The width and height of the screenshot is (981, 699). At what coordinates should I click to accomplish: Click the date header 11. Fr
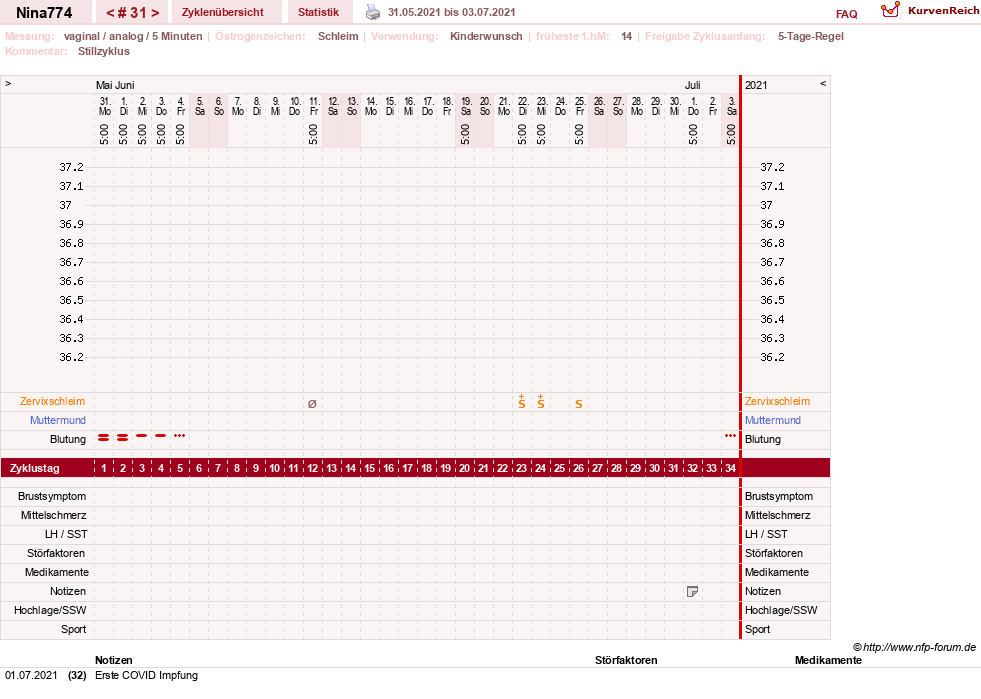(314, 106)
